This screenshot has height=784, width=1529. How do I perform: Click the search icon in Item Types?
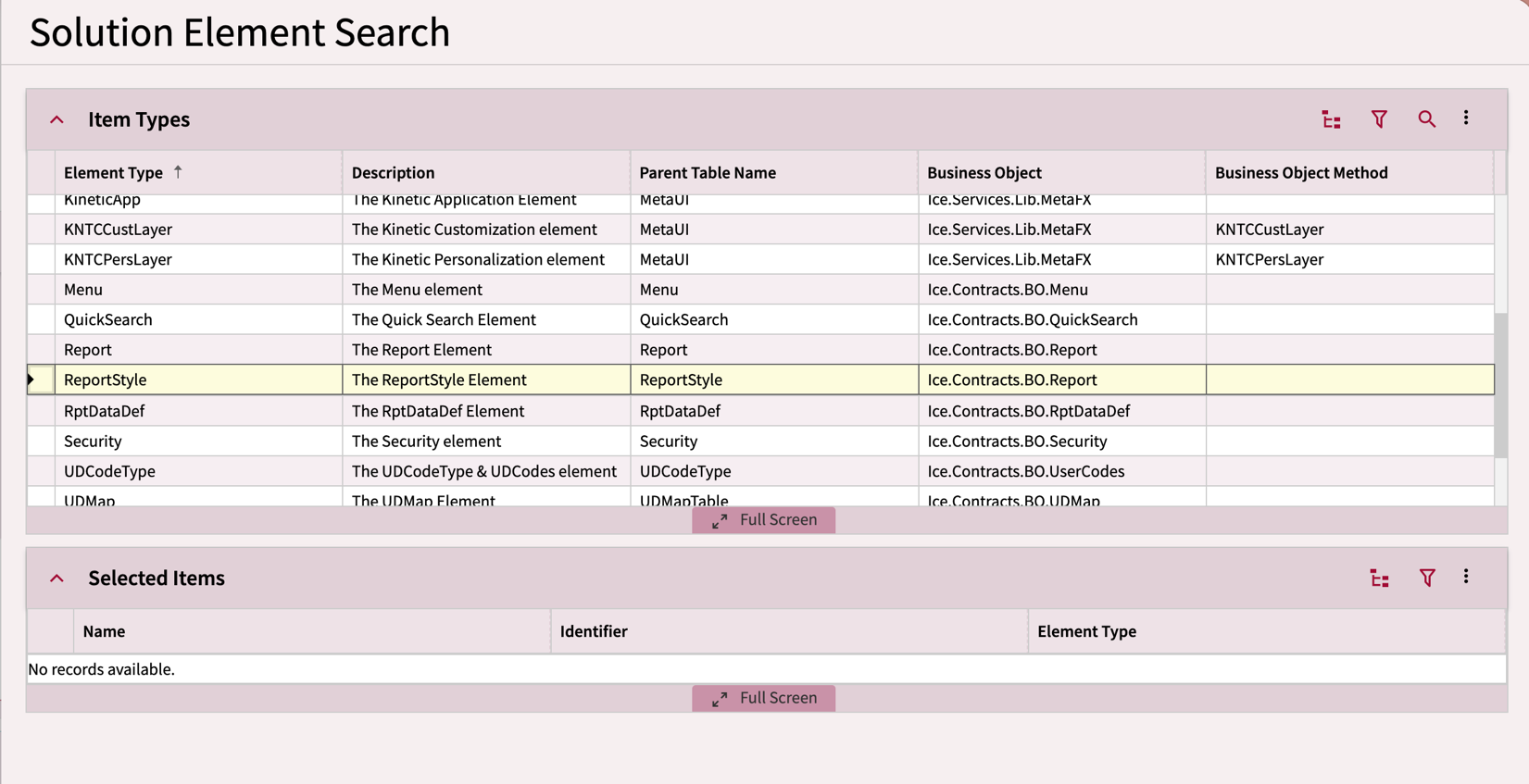tap(1426, 119)
